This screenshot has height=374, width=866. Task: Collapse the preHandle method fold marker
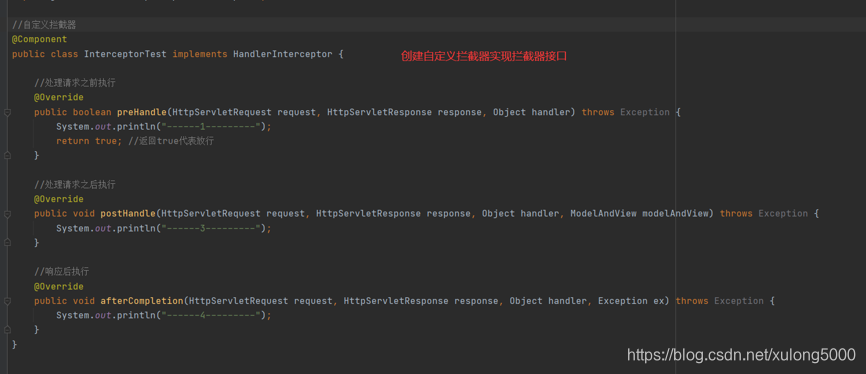7,112
